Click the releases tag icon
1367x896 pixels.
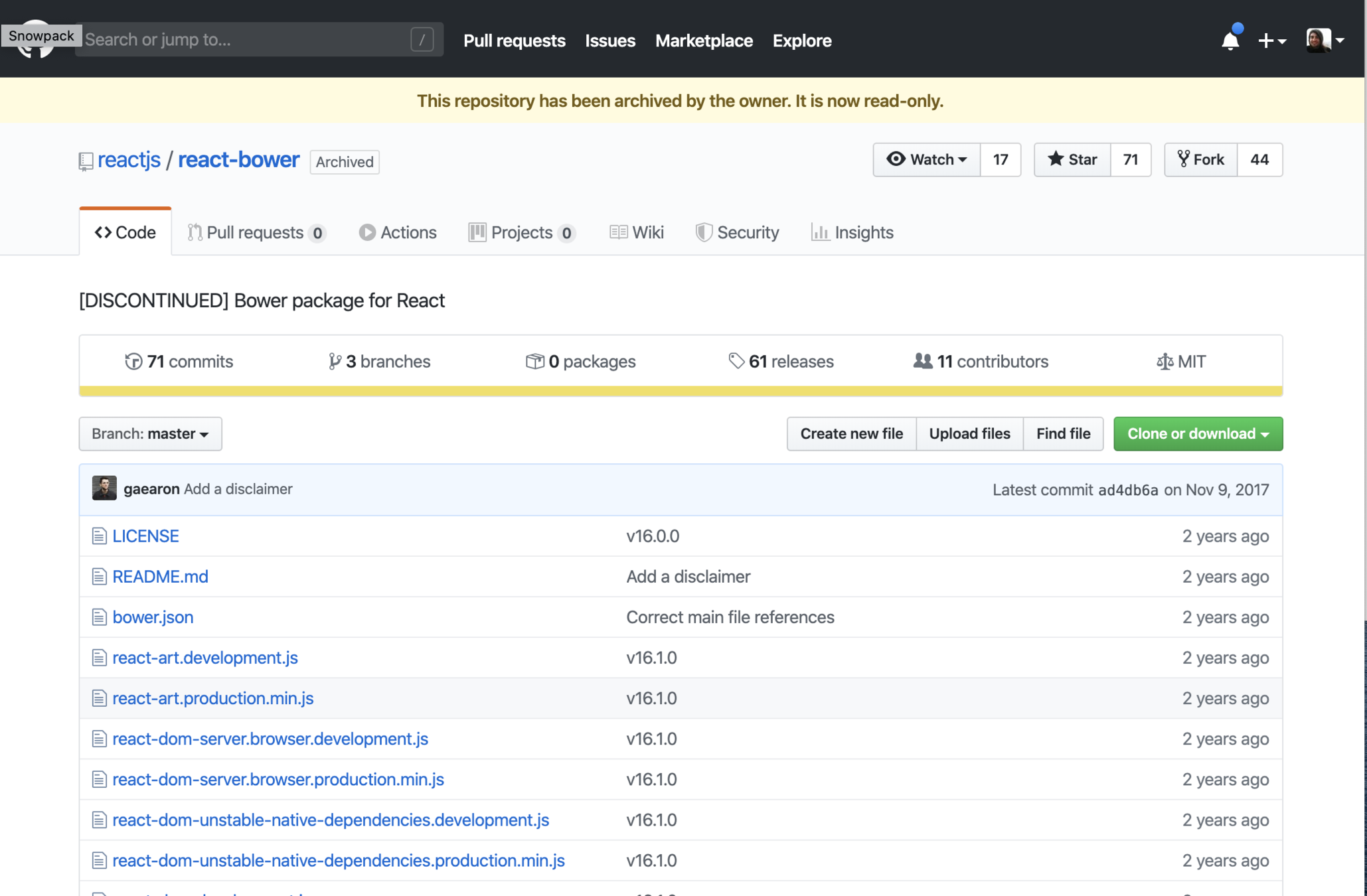(x=736, y=361)
